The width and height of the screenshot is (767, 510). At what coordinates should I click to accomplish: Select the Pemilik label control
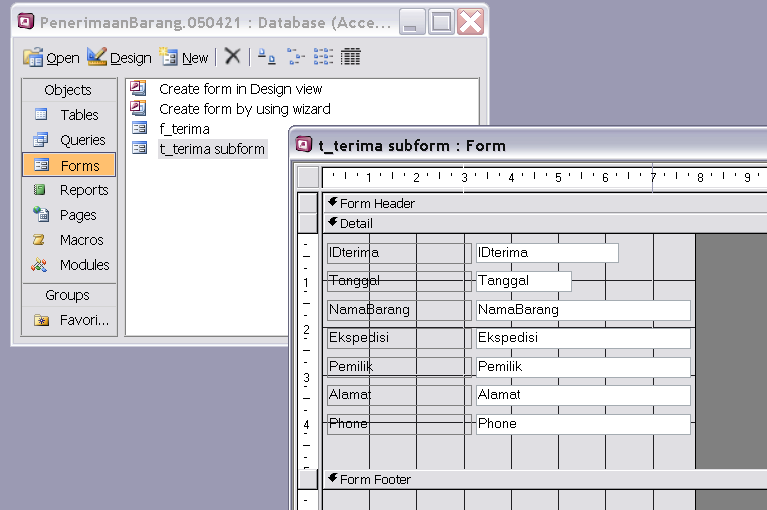tap(399, 367)
